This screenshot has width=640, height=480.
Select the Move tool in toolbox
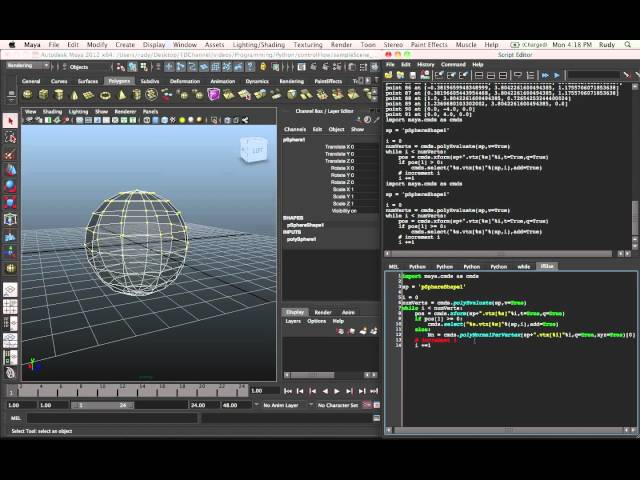(10, 170)
